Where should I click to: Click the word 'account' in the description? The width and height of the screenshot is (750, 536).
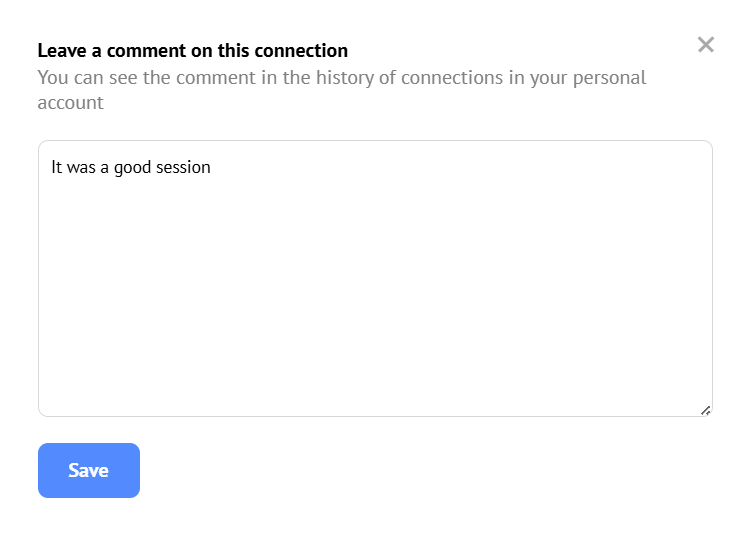(x=70, y=103)
